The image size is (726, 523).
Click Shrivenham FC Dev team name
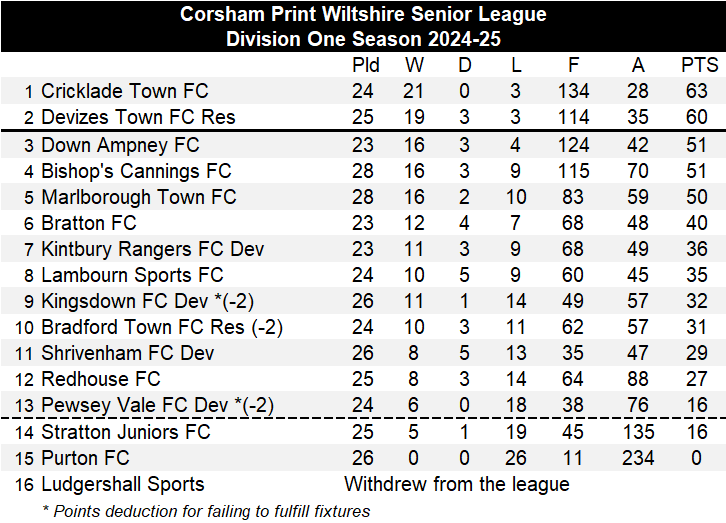pyautogui.click(x=127, y=353)
